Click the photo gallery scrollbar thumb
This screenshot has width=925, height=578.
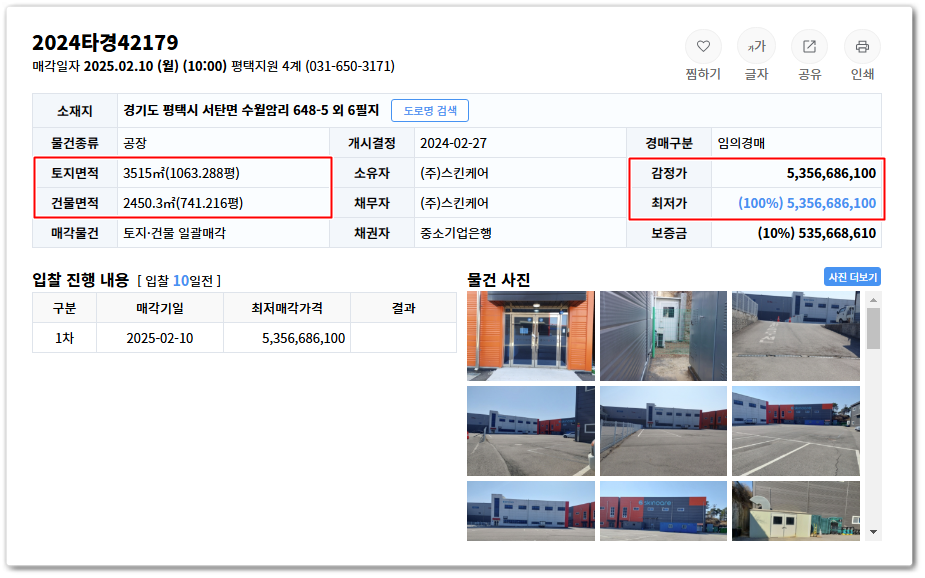click(x=873, y=329)
